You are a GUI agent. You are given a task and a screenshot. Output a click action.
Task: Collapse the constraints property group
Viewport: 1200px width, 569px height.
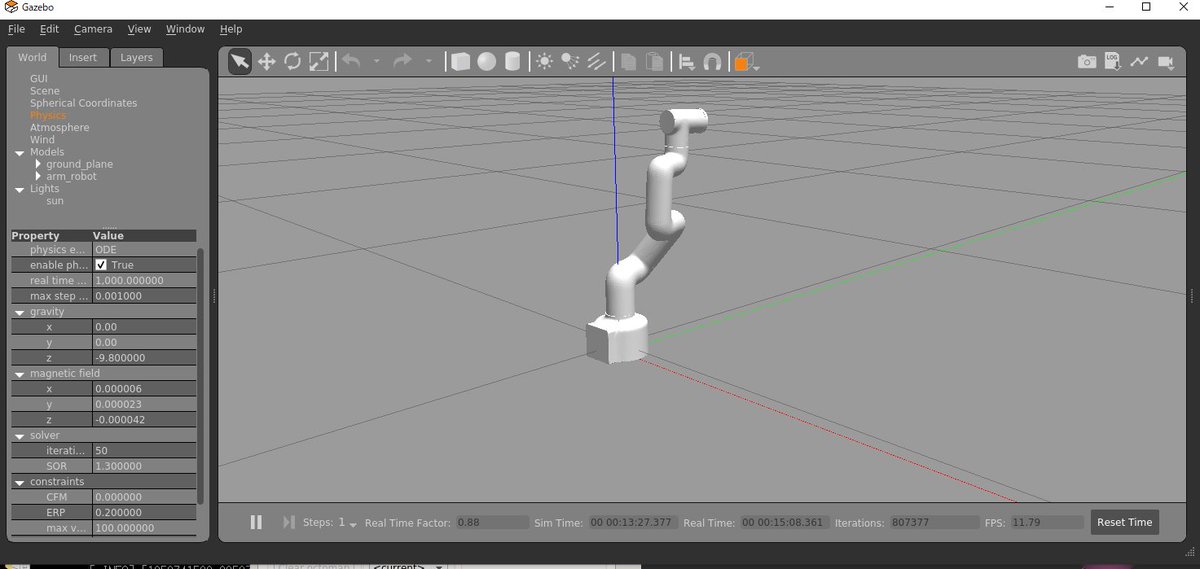[19, 482]
